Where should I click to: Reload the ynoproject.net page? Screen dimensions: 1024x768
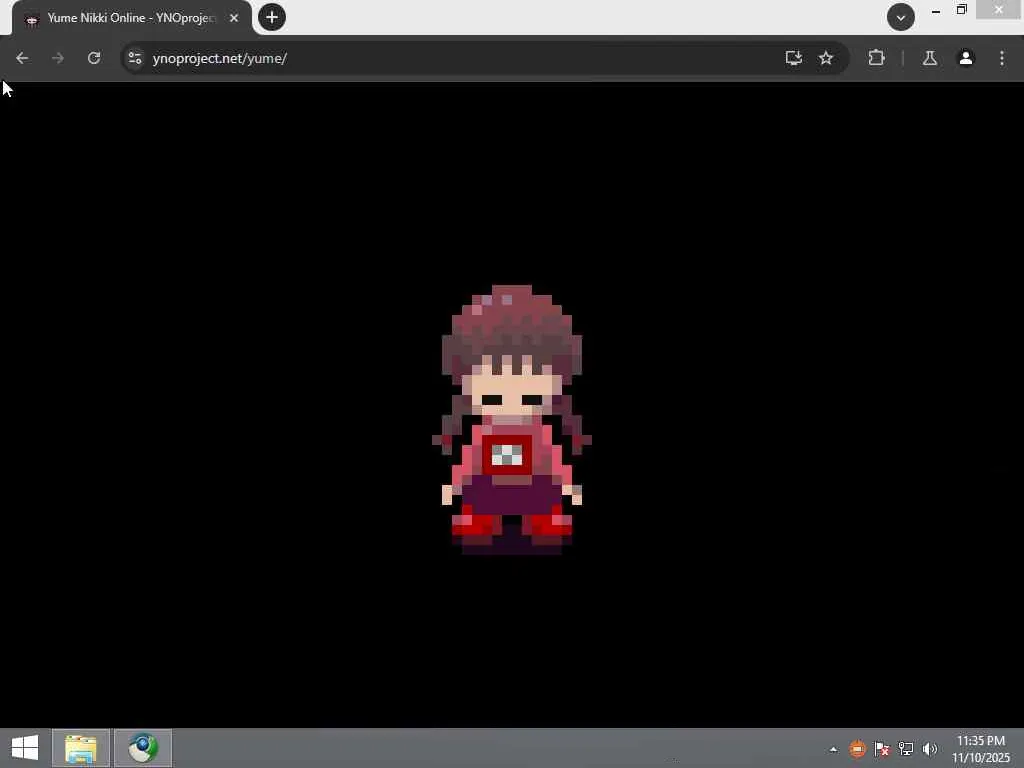[94, 58]
